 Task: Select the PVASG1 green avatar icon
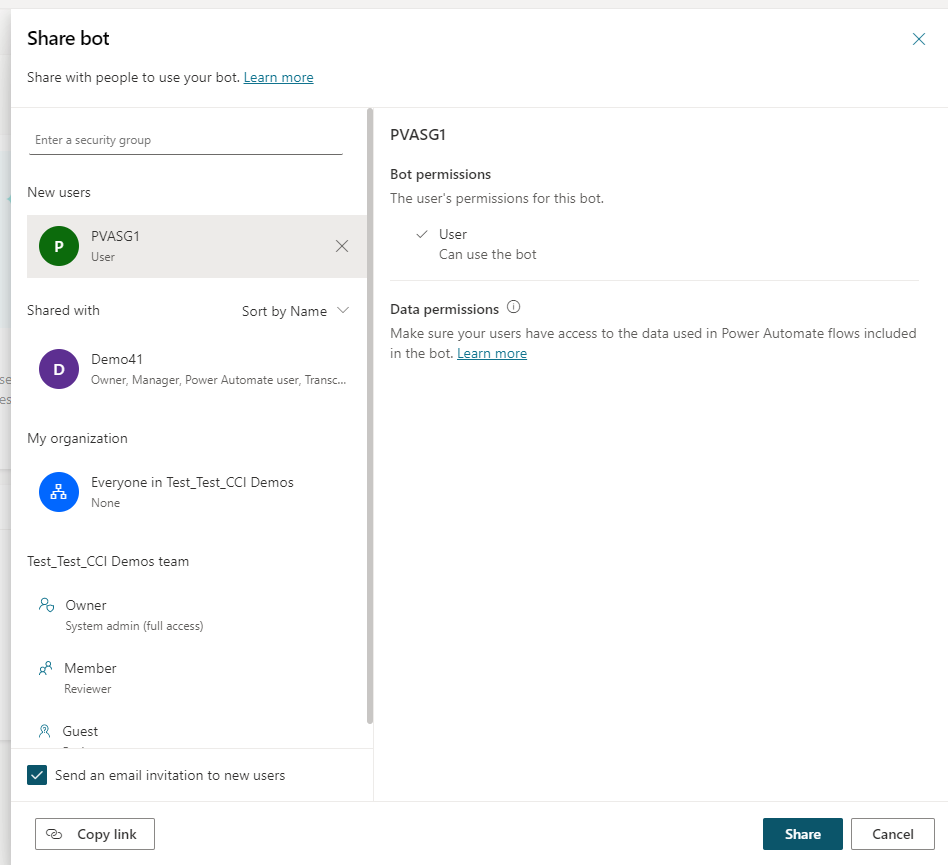59,246
